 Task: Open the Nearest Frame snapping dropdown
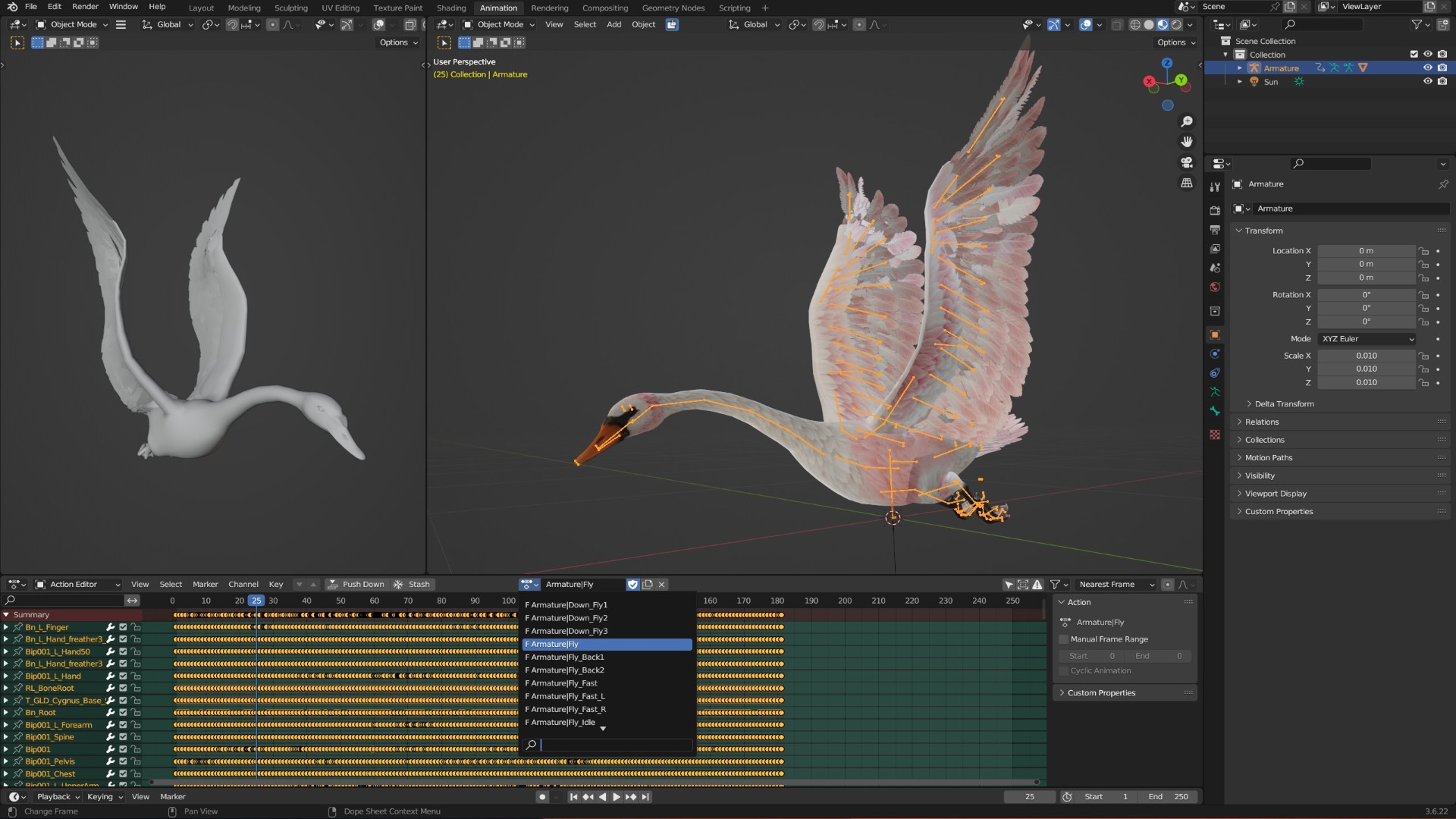coord(1116,585)
